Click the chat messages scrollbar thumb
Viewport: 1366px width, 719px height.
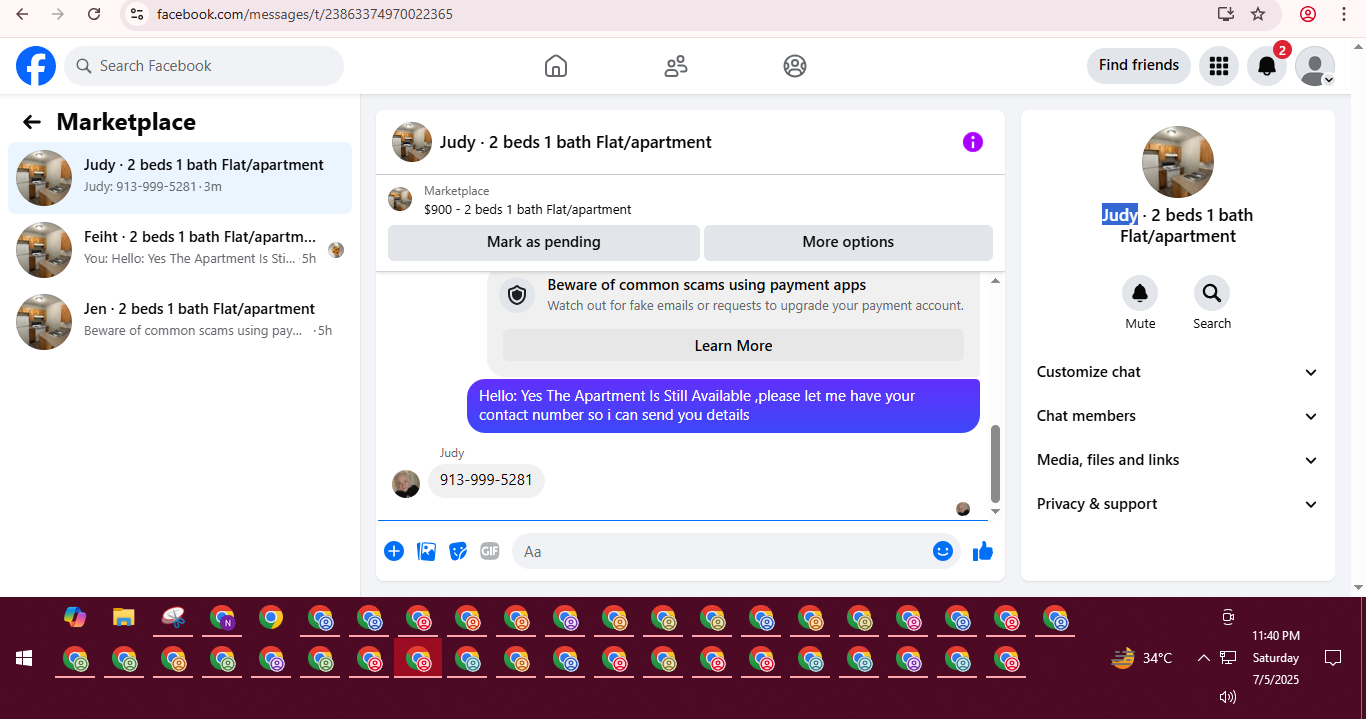click(995, 464)
